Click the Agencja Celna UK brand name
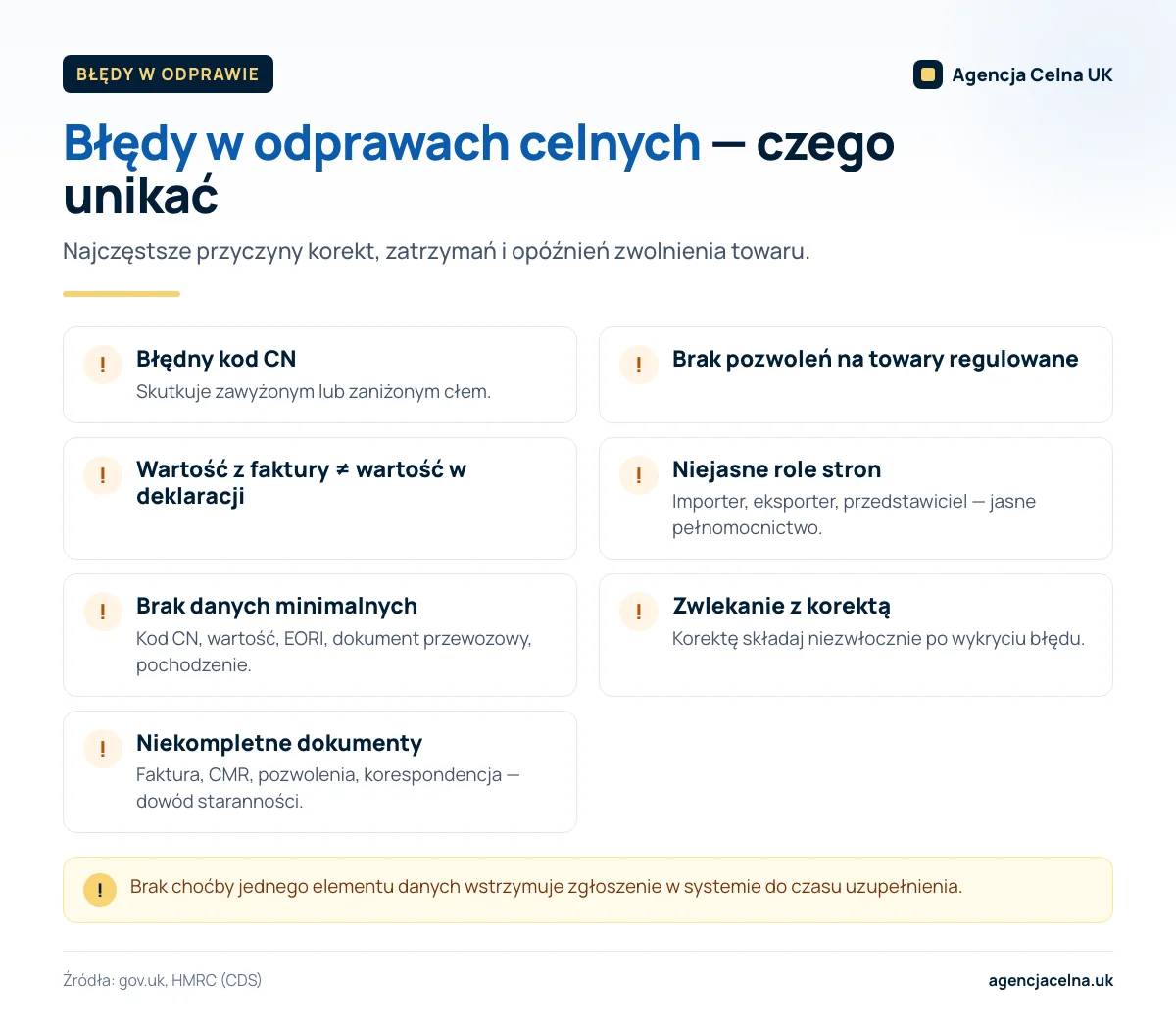 tap(1032, 74)
